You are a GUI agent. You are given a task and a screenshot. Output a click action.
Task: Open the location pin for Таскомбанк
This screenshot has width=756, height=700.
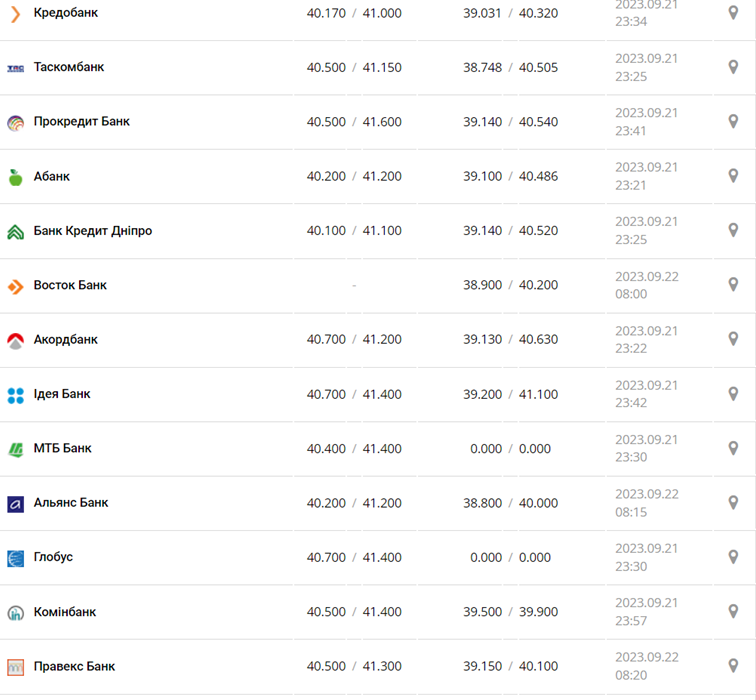click(733, 67)
